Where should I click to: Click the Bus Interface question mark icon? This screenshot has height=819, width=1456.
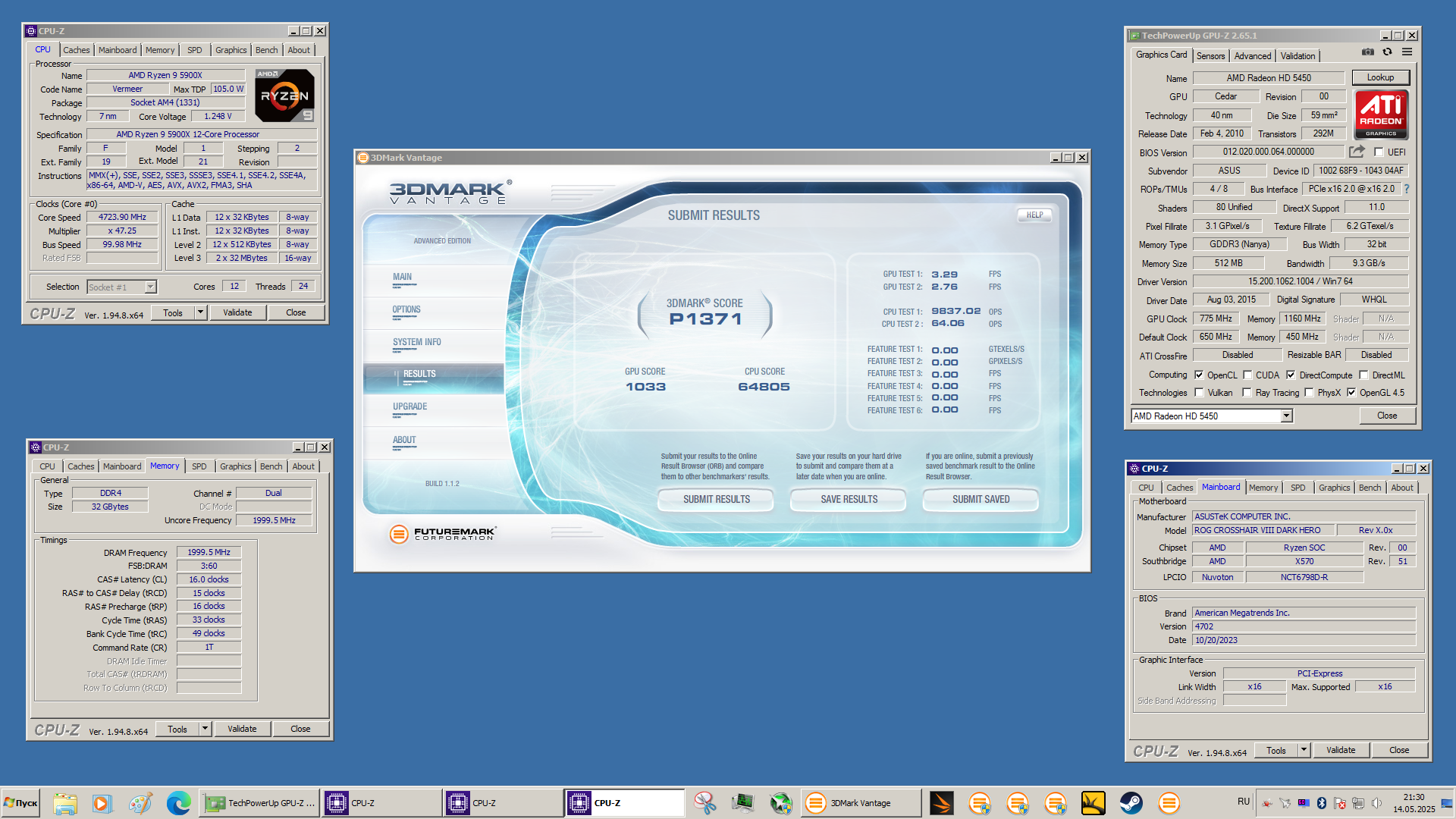1407,189
